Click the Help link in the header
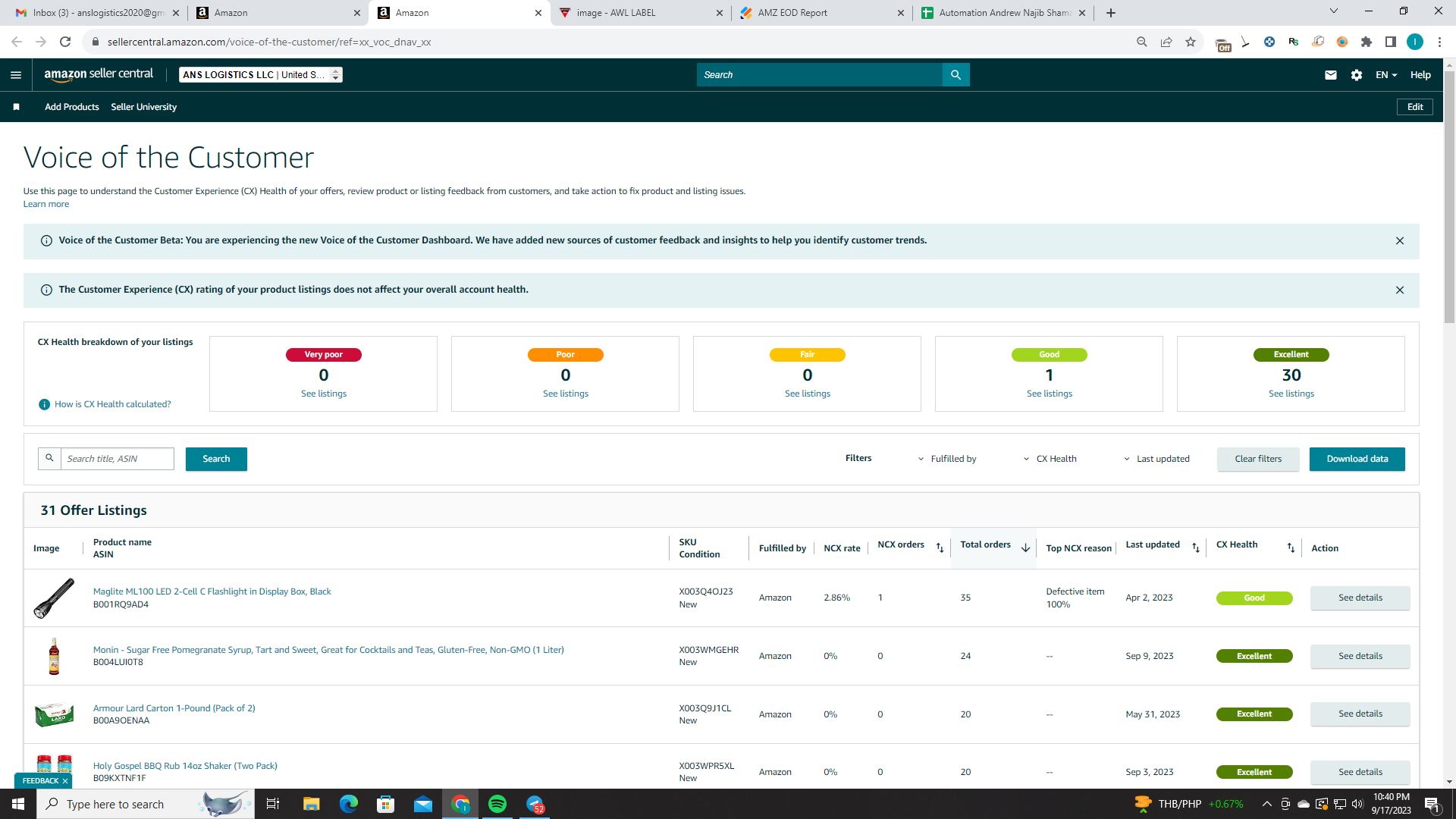Viewport: 1456px width, 819px height. [x=1420, y=75]
